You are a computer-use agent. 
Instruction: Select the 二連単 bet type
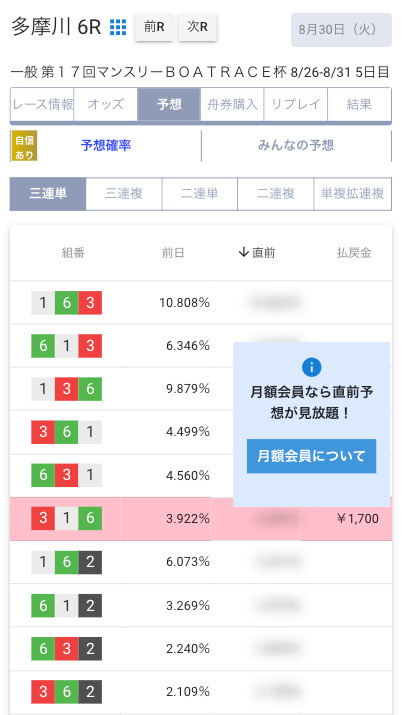200,194
